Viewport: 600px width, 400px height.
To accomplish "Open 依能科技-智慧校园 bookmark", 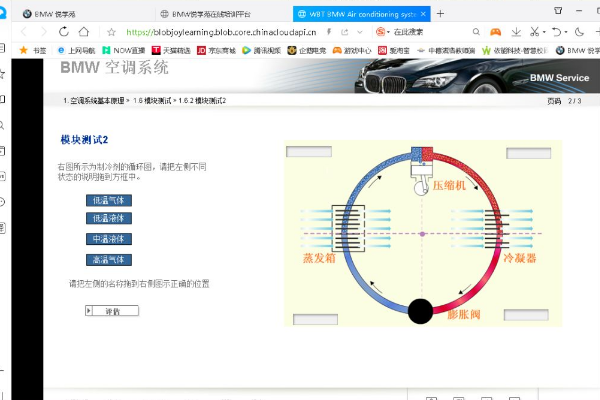I will pyautogui.click(x=515, y=50).
